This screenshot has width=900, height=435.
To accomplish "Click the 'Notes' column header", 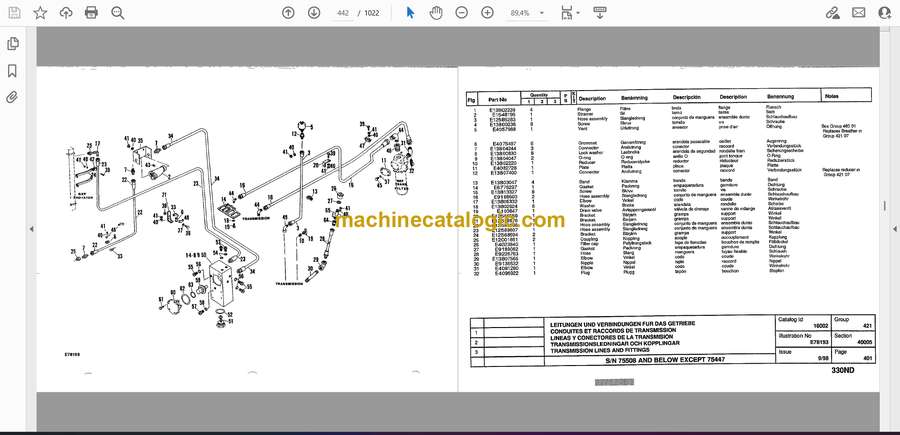I will (x=833, y=96).
